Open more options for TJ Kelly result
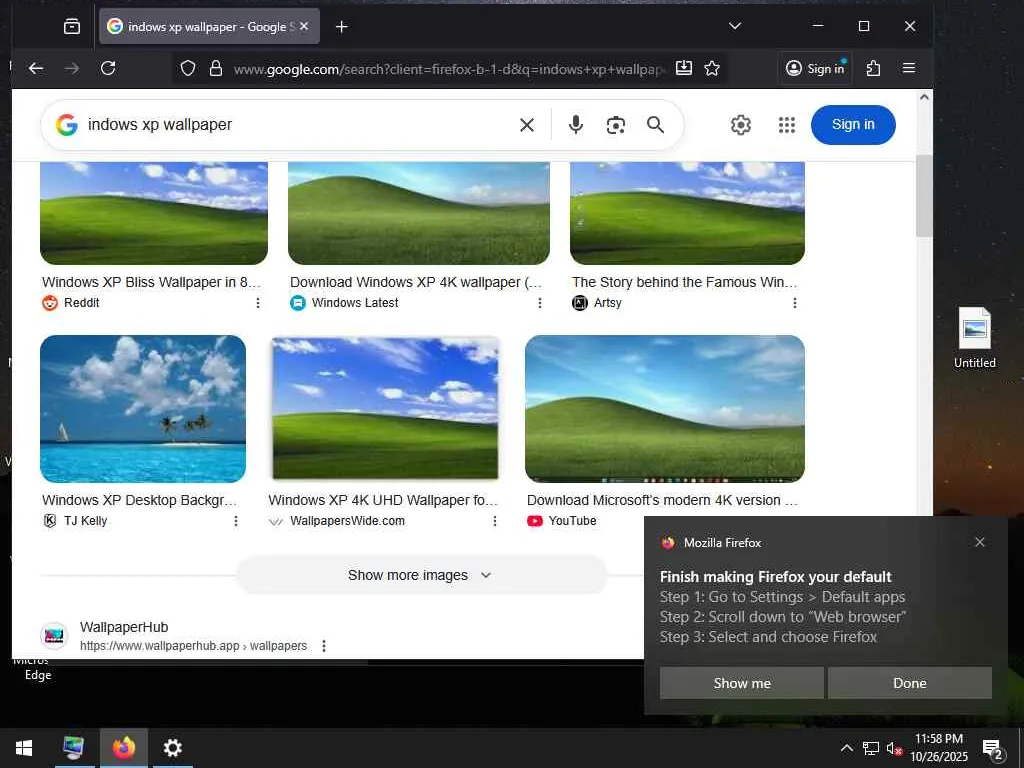 [x=236, y=521]
